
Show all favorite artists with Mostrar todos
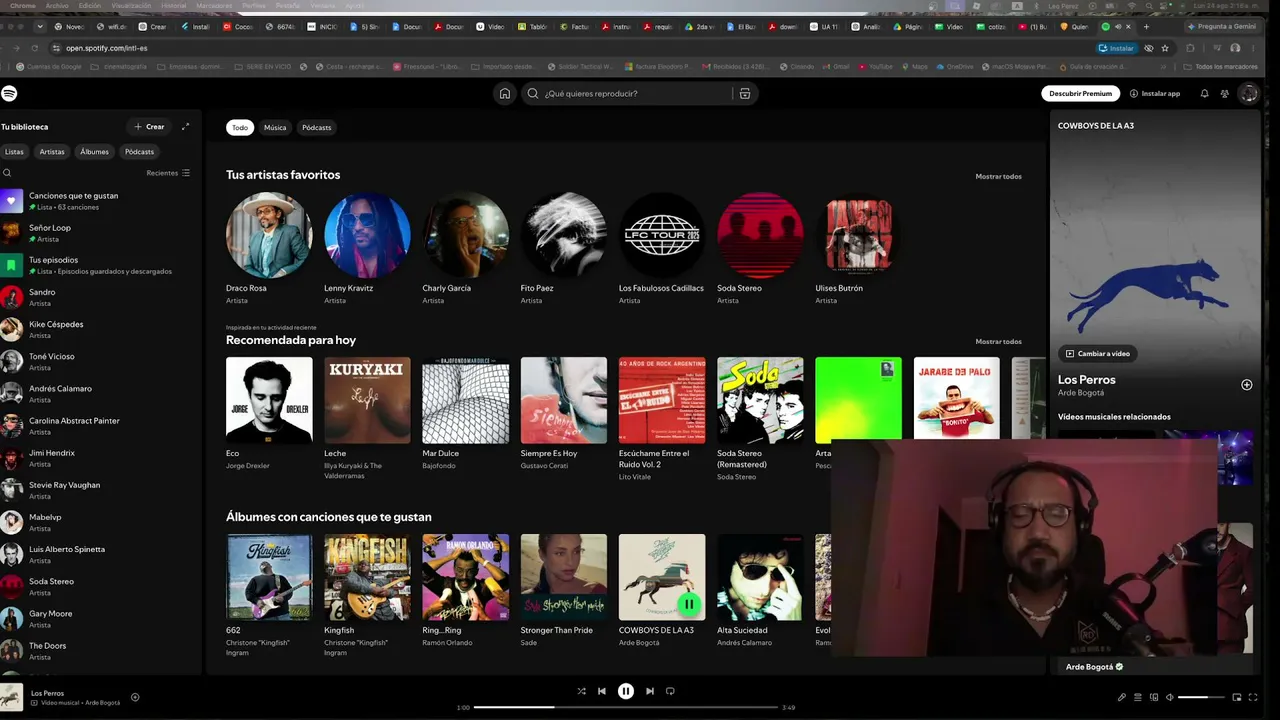coord(998,176)
